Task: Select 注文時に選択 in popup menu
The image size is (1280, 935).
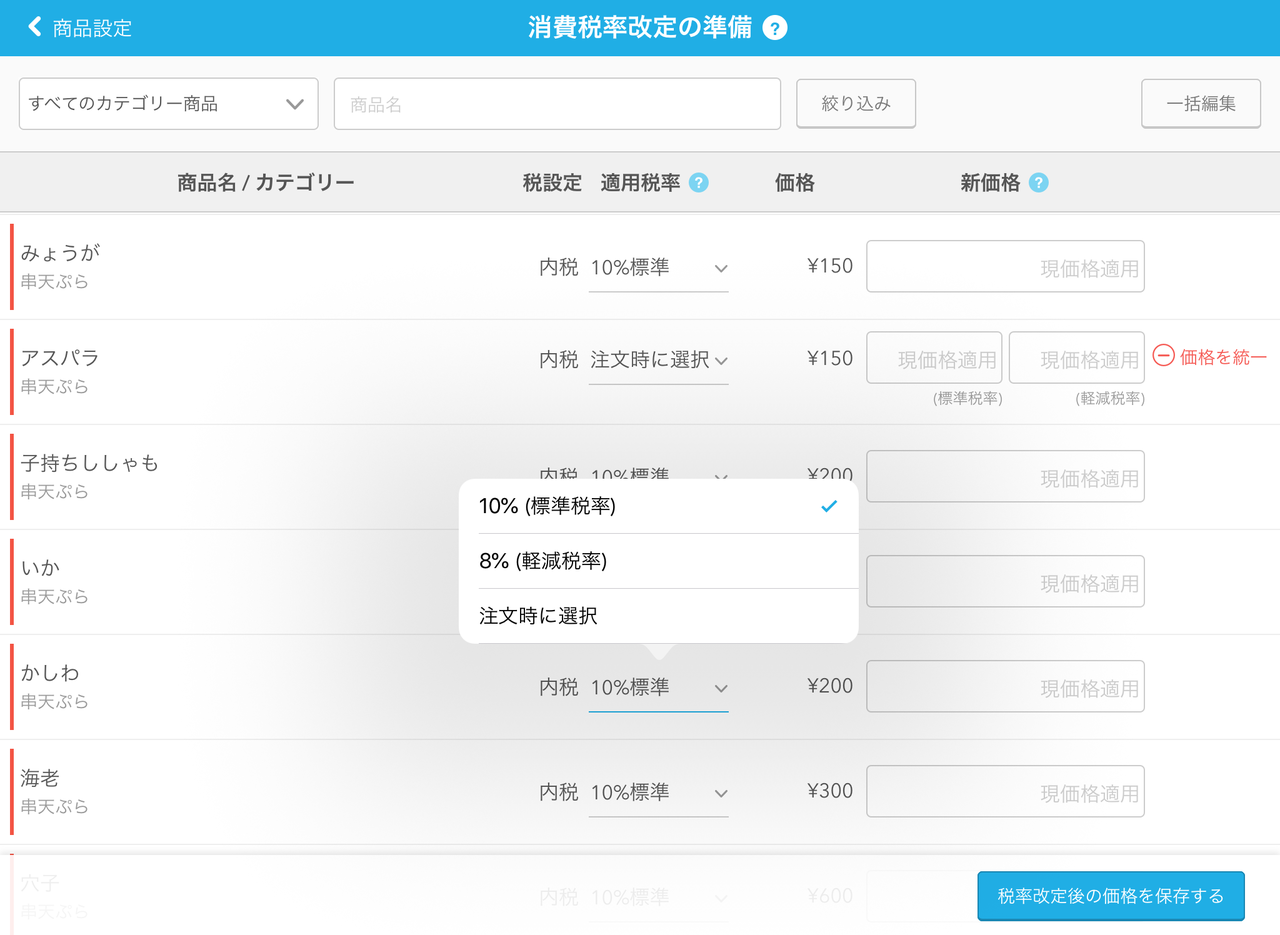Action: 658,616
